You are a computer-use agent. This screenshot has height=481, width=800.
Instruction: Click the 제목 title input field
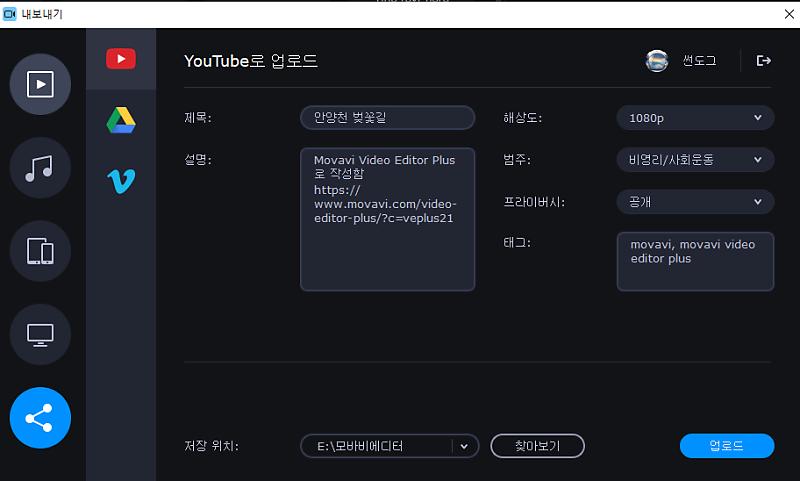tap(388, 118)
